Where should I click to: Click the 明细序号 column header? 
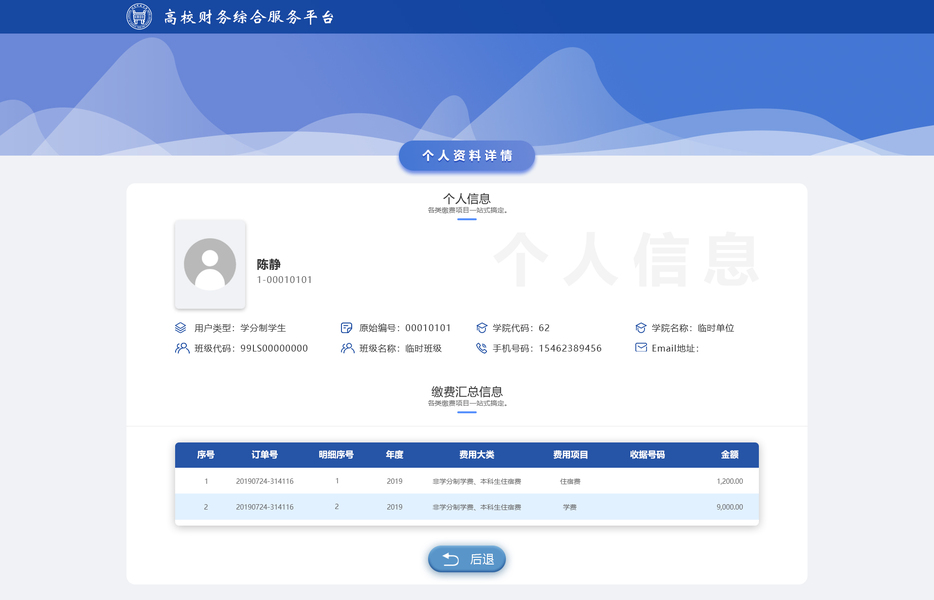pyautogui.click(x=336, y=455)
